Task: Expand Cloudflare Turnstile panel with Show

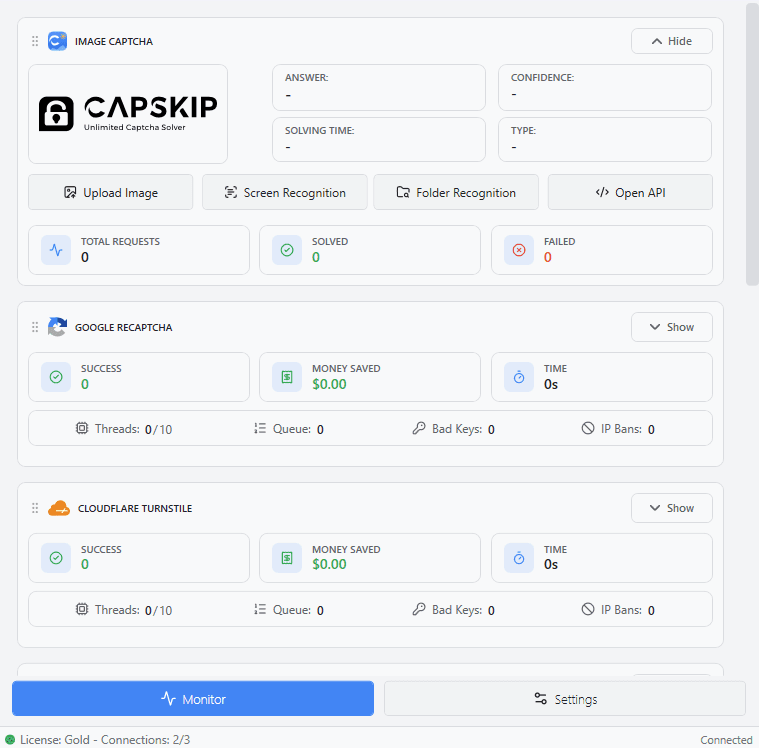Action: tap(671, 508)
